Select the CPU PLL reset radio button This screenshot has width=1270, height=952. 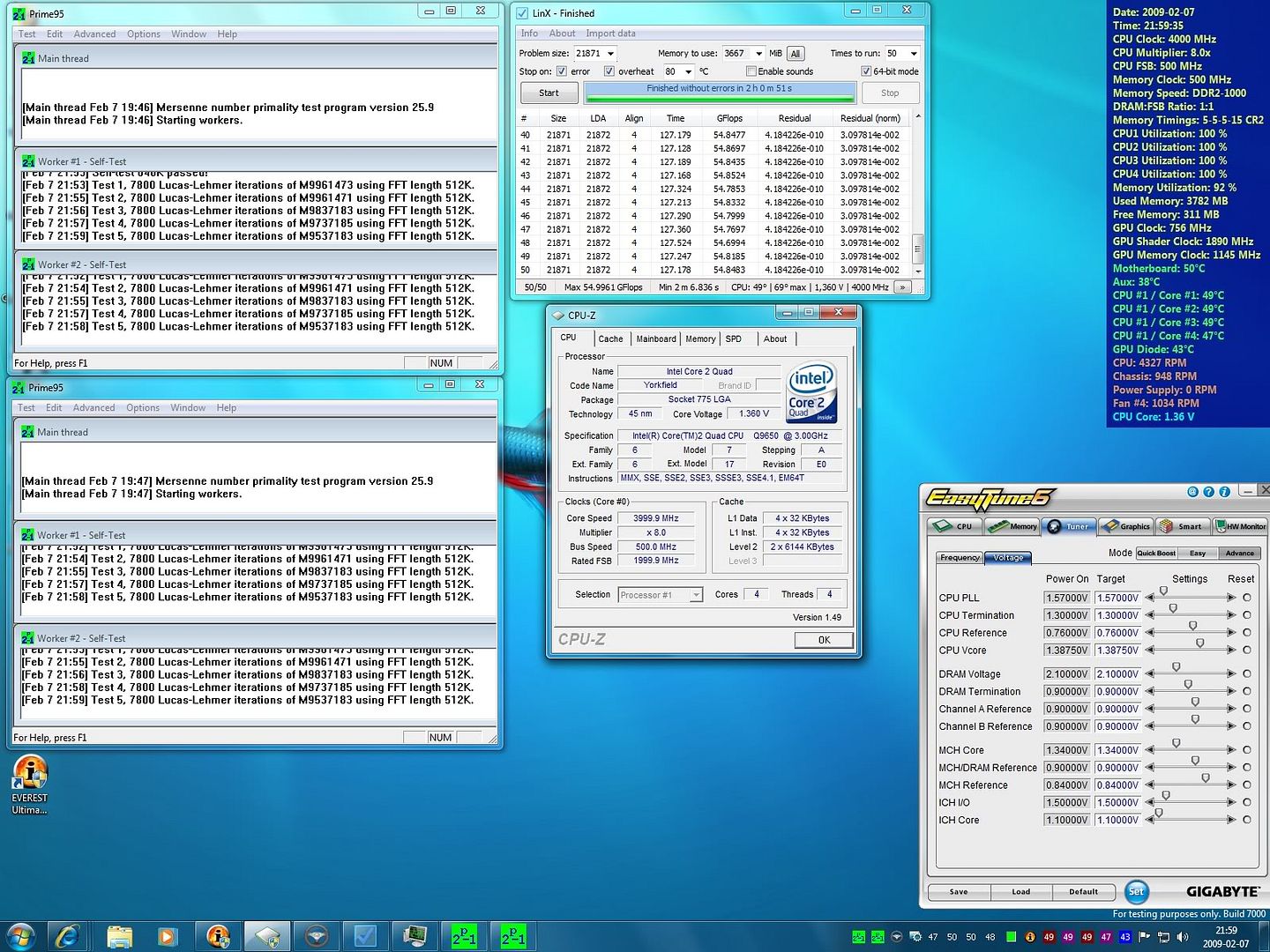click(x=1247, y=598)
